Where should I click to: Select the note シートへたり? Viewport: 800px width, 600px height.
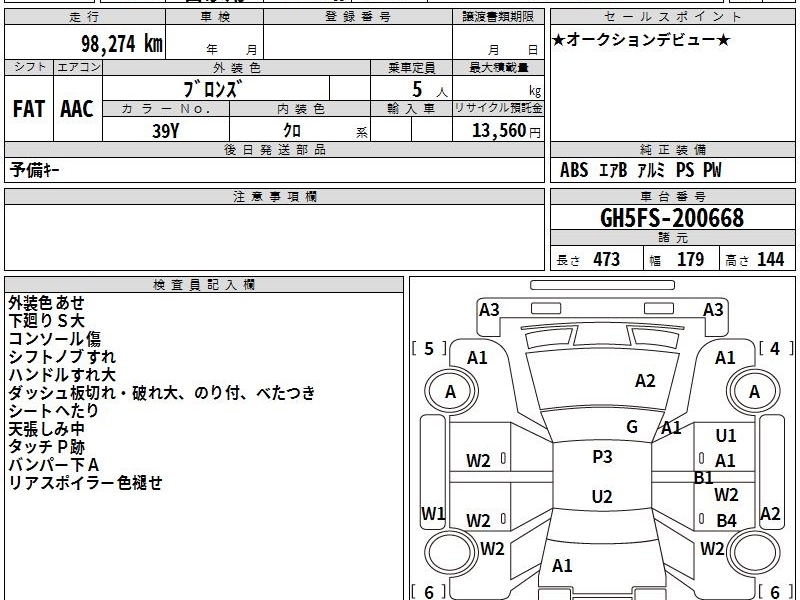tap(54, 411)
